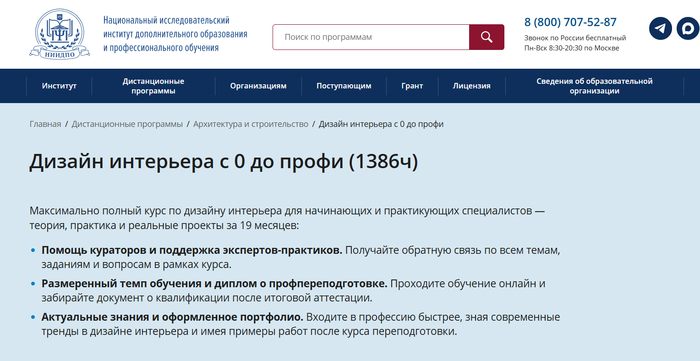This screenshot has height=361, width=700.
Task: Click bold text Размеренный темп обучения и диплом
Action: [215, 284]
